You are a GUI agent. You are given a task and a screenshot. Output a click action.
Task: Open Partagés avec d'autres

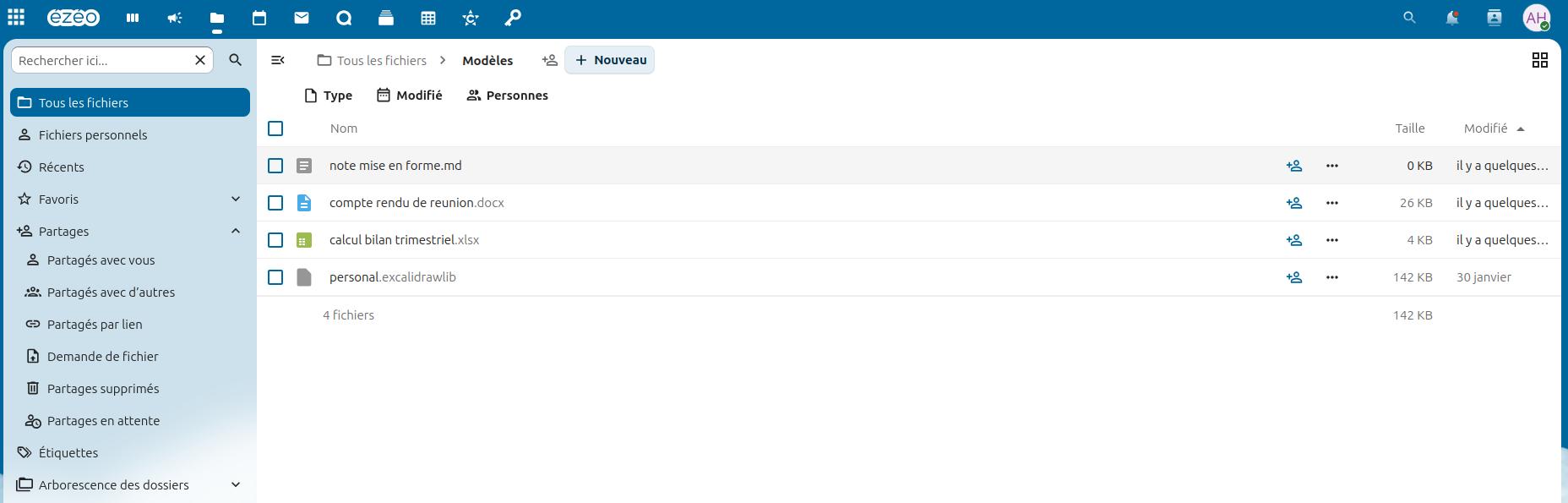coord(134,292)
